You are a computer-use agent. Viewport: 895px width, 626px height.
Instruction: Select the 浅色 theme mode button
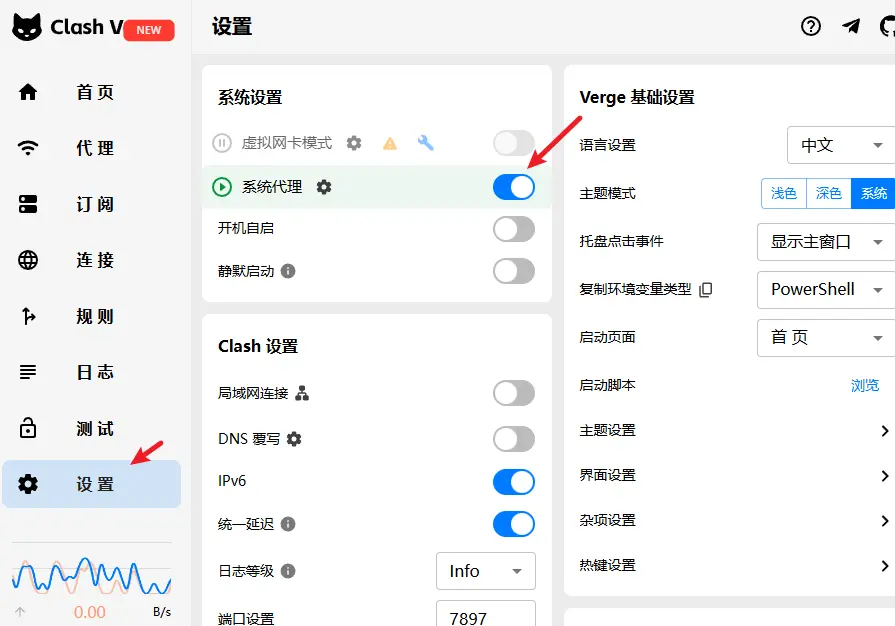point(784,193)
